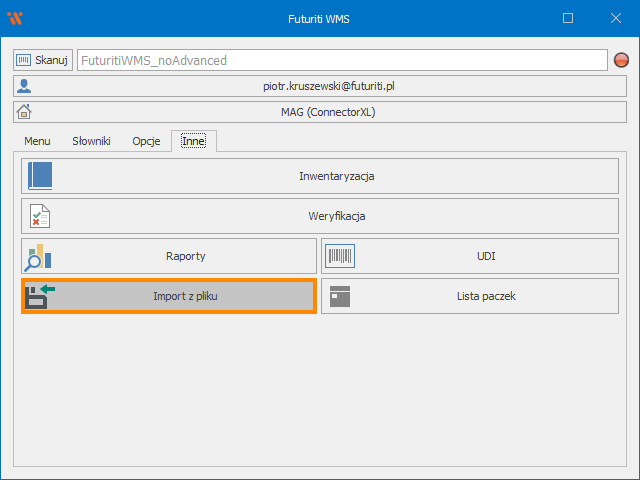Click the warehouse house icon
Image resolution: width=640 pixels, height=480 pixels.
point(25,112)
